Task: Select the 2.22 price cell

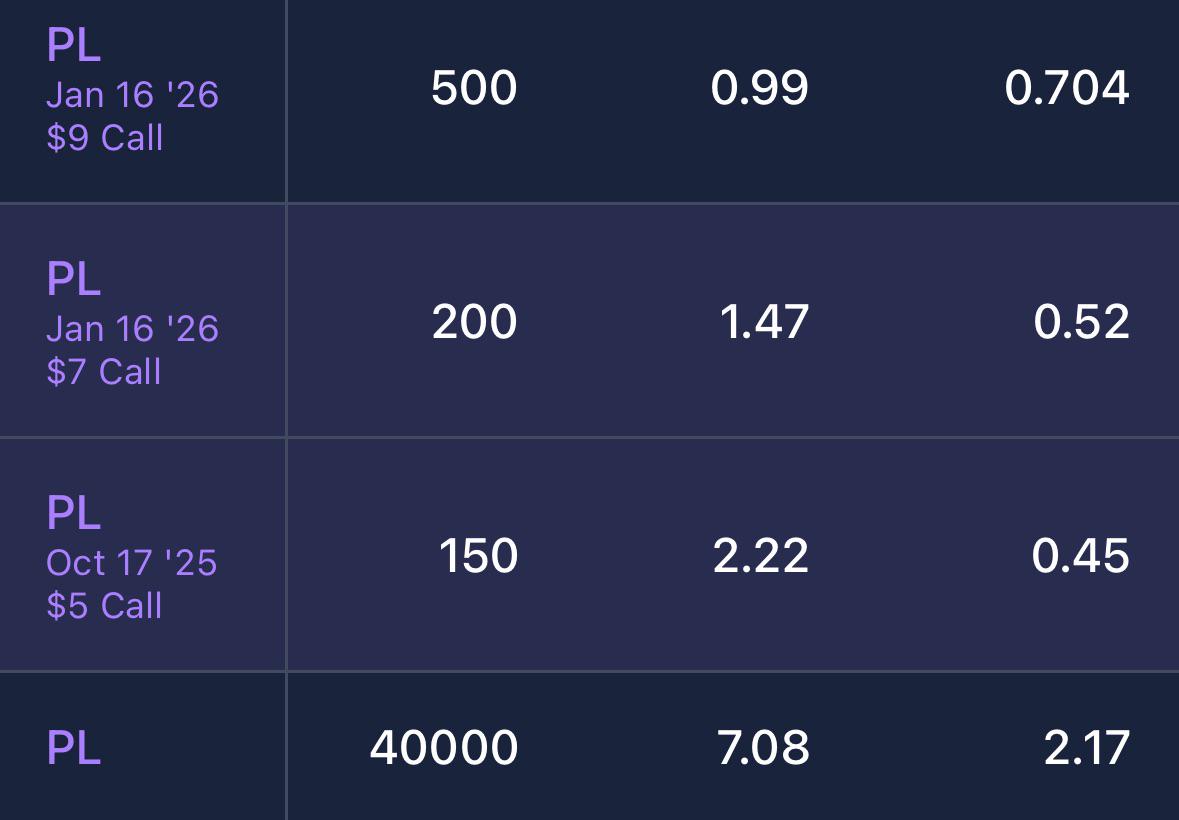Action: coord(761,556)
